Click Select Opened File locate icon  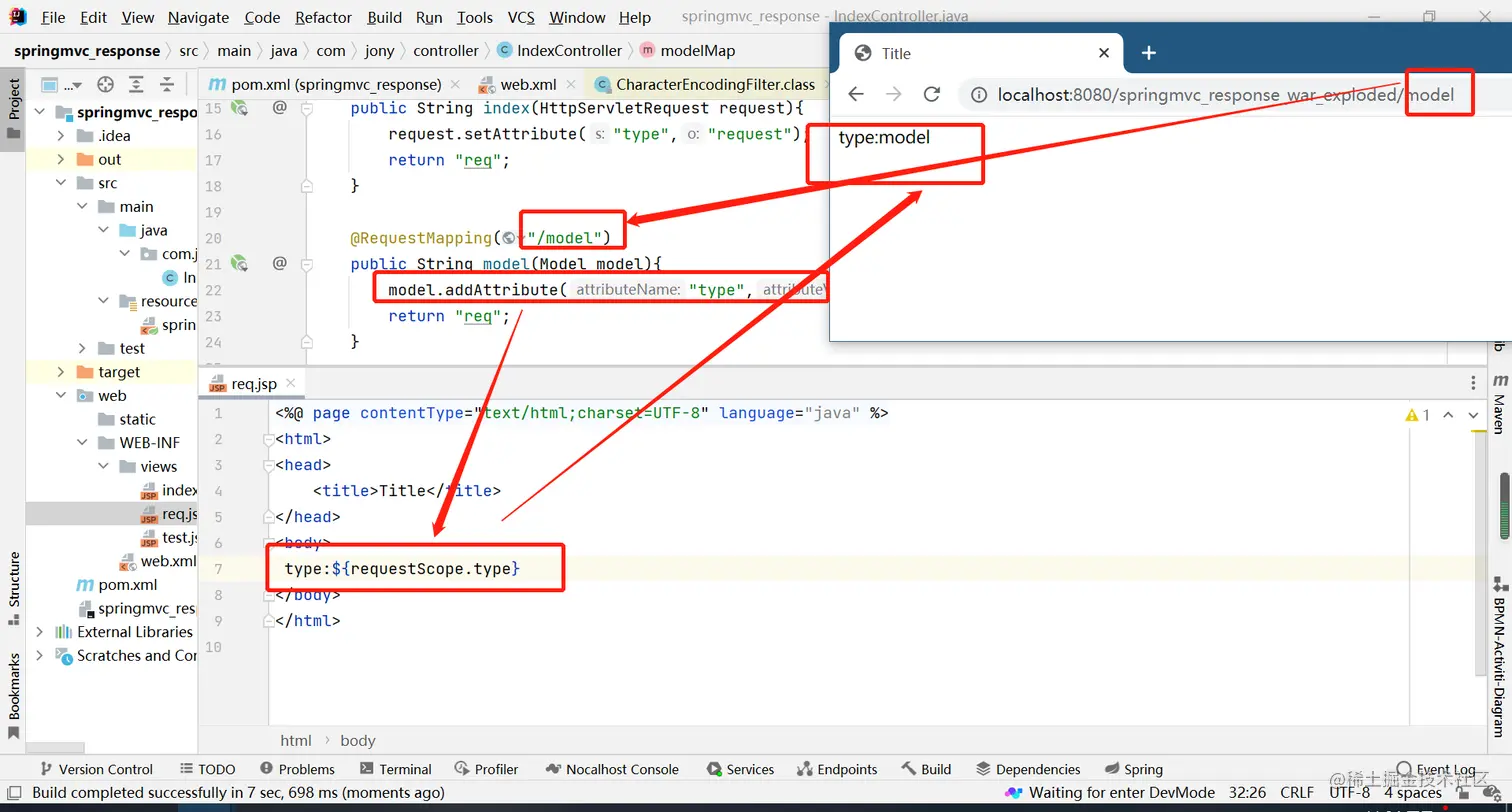coord(105,84)
